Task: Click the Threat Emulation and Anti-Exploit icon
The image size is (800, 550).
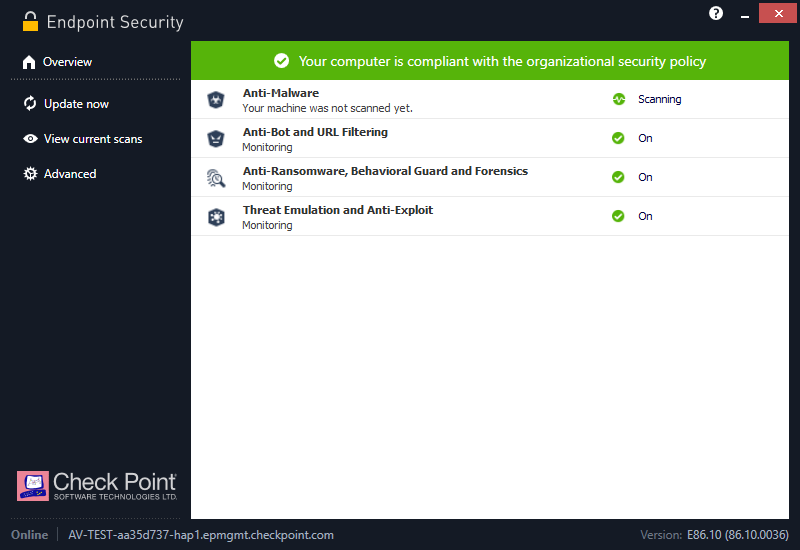Action: pyautogui.click(x=216, y=217)
